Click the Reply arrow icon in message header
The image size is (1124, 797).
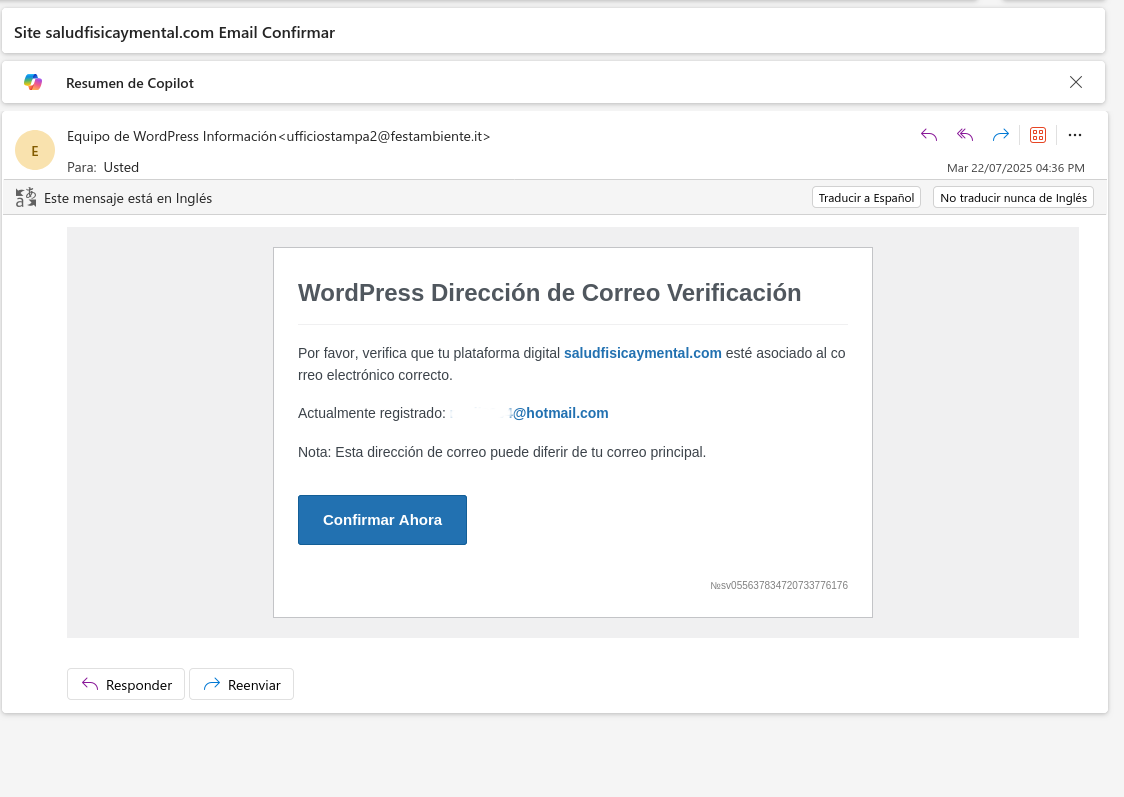click(x=929, y=135)
